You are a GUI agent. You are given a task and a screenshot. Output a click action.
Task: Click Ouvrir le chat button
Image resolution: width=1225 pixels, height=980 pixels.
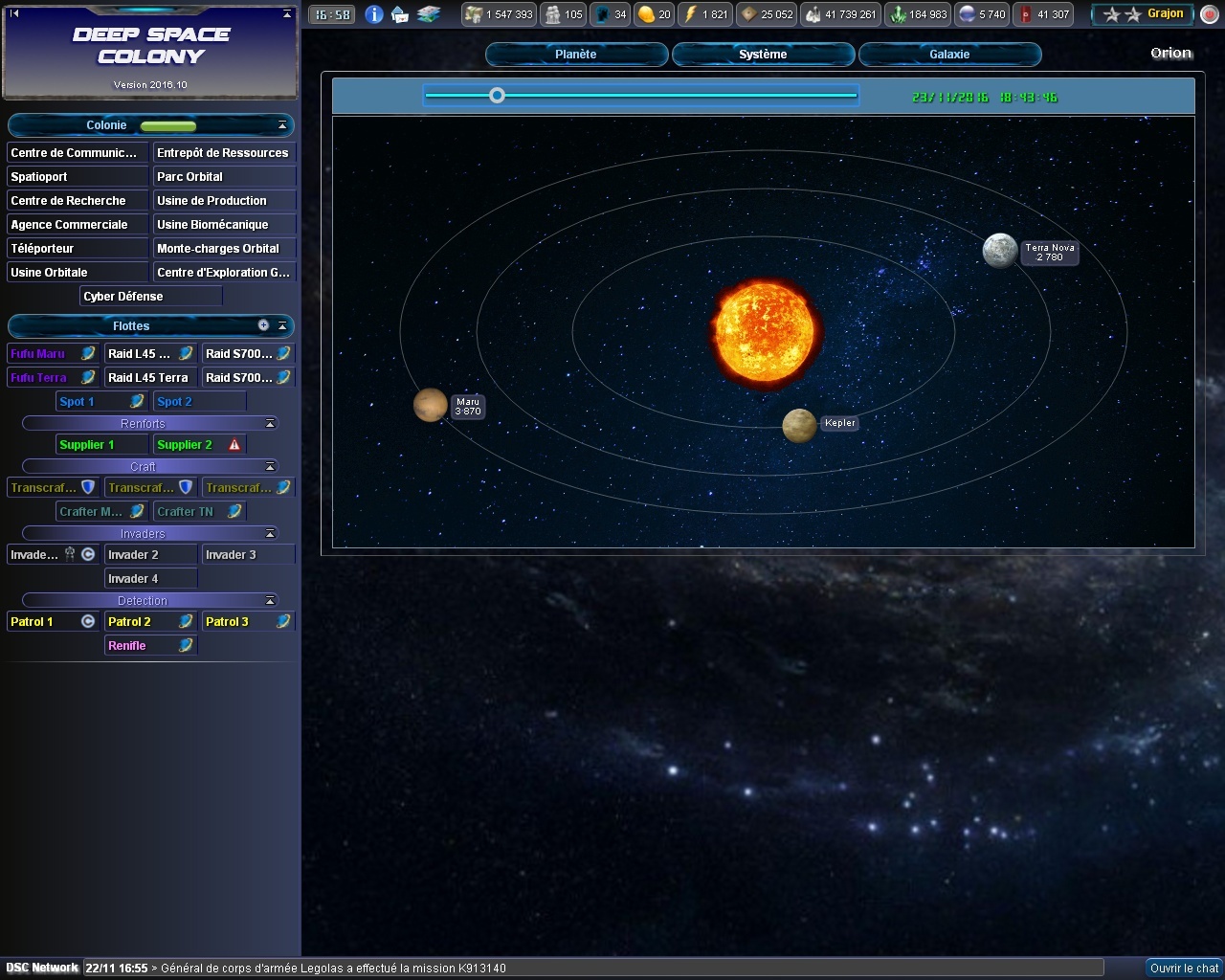[1184, 968]
